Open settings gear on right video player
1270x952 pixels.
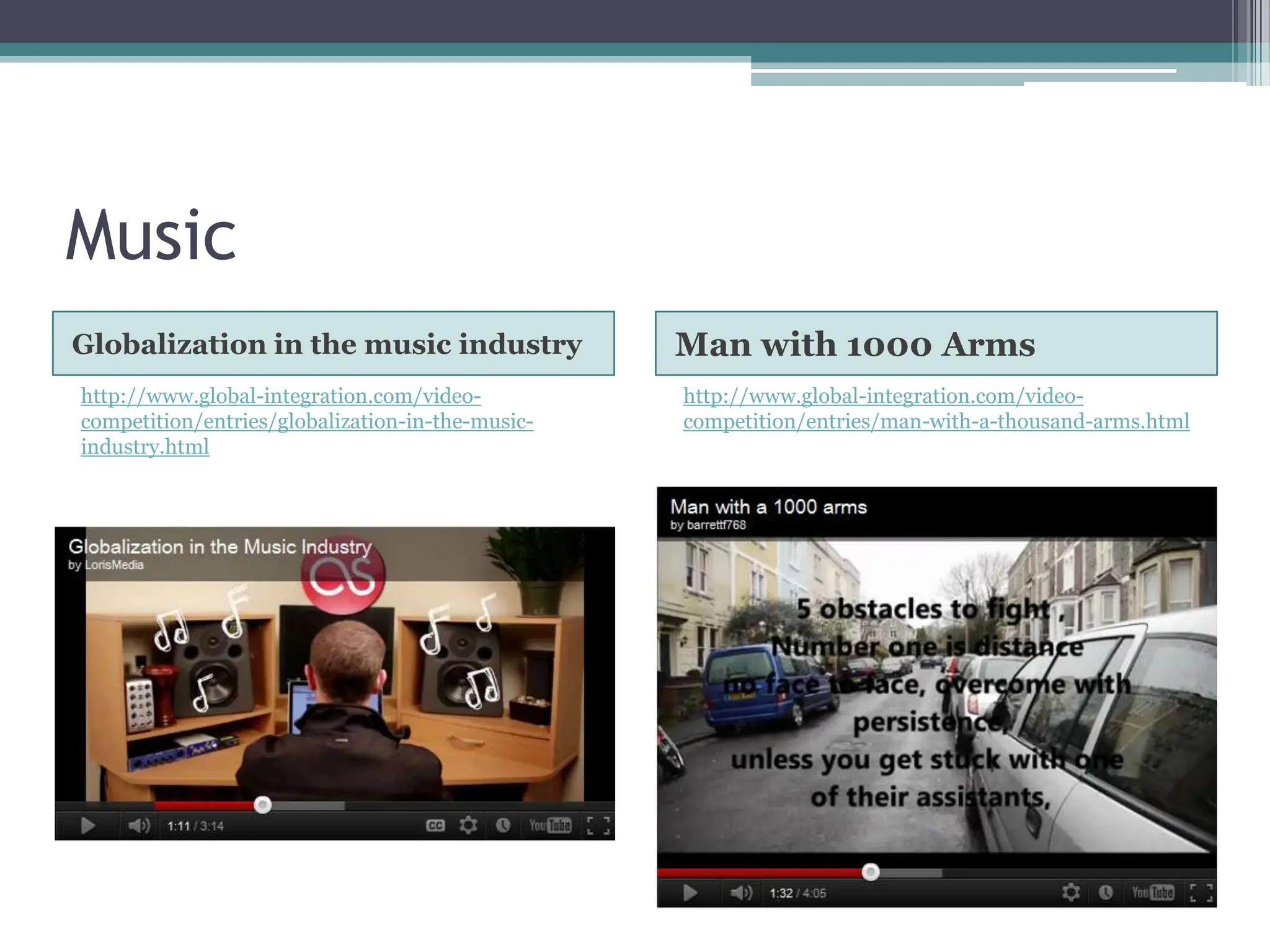click(1071, 892)
